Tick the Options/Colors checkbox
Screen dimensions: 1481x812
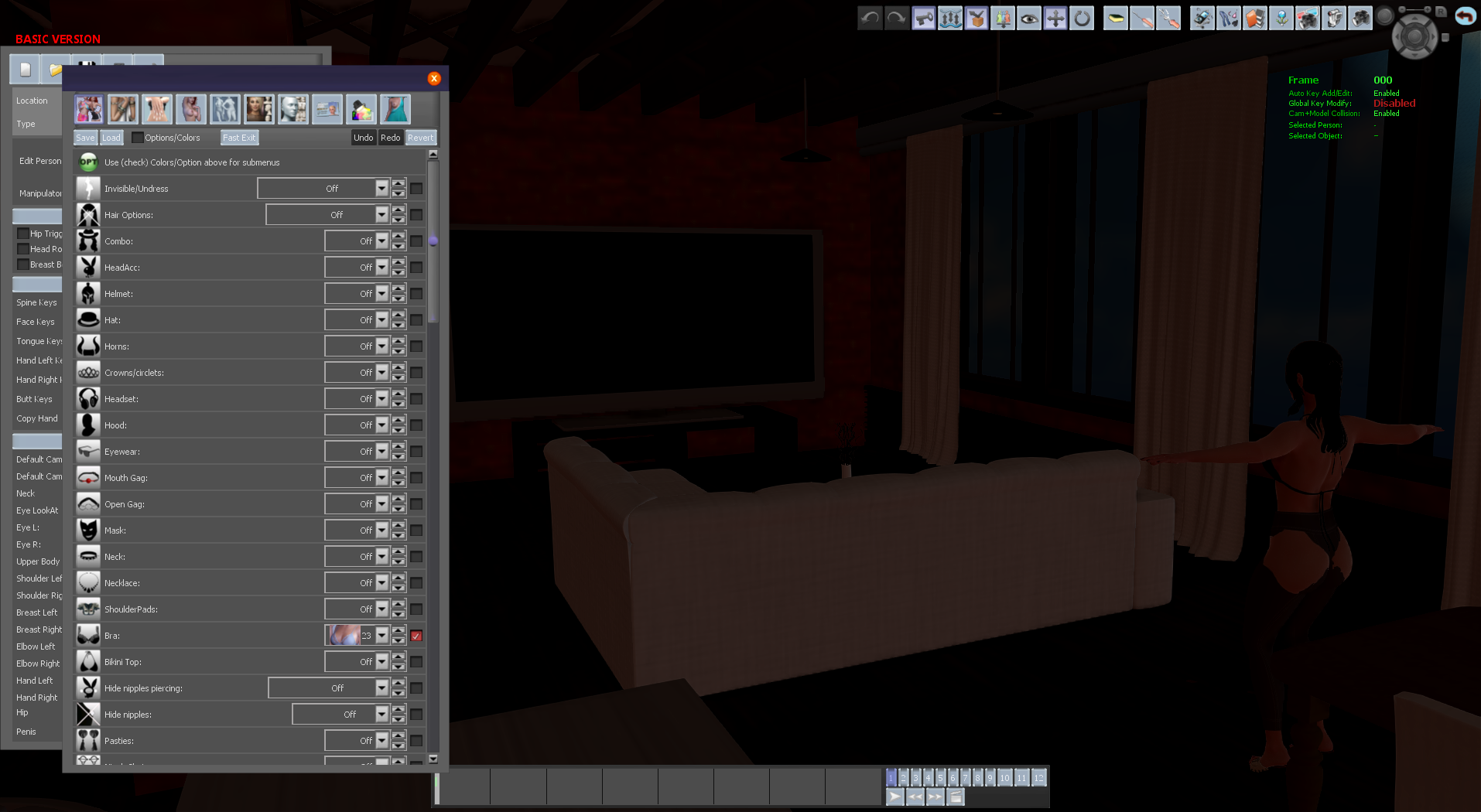click(x=138, y=138)
